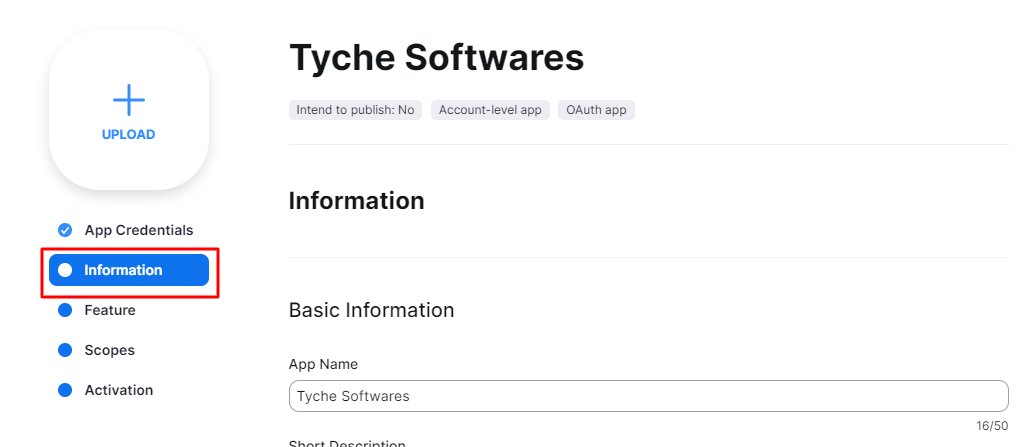Click the blue dot beside Activation
The image size is (1035, 447).
65,390
